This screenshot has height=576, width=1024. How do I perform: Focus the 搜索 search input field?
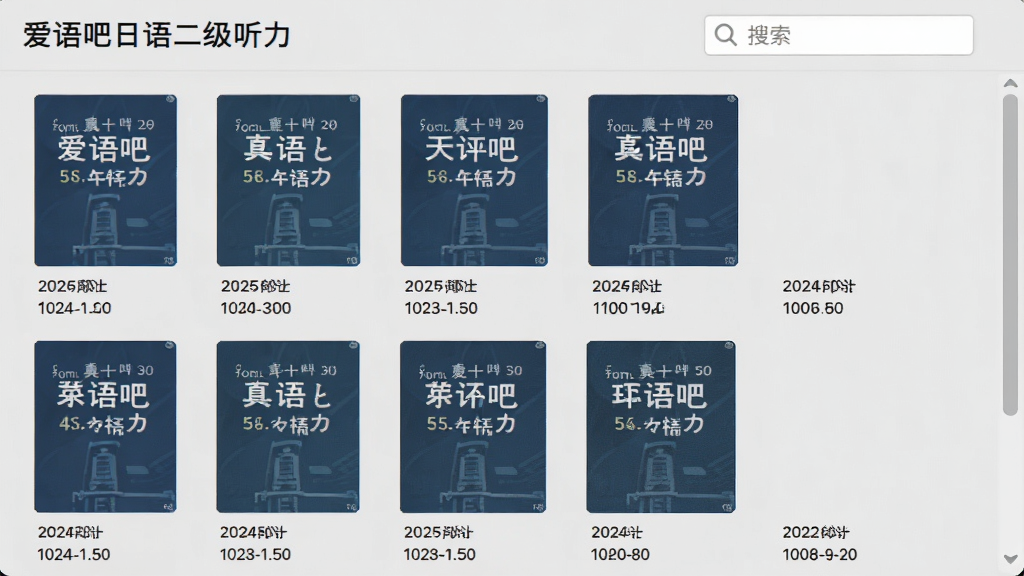[839, 35]
